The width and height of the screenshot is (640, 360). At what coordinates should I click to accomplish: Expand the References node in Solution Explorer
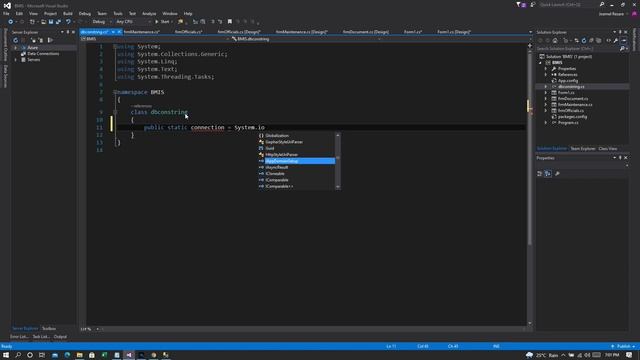click(x=546, y=75)
